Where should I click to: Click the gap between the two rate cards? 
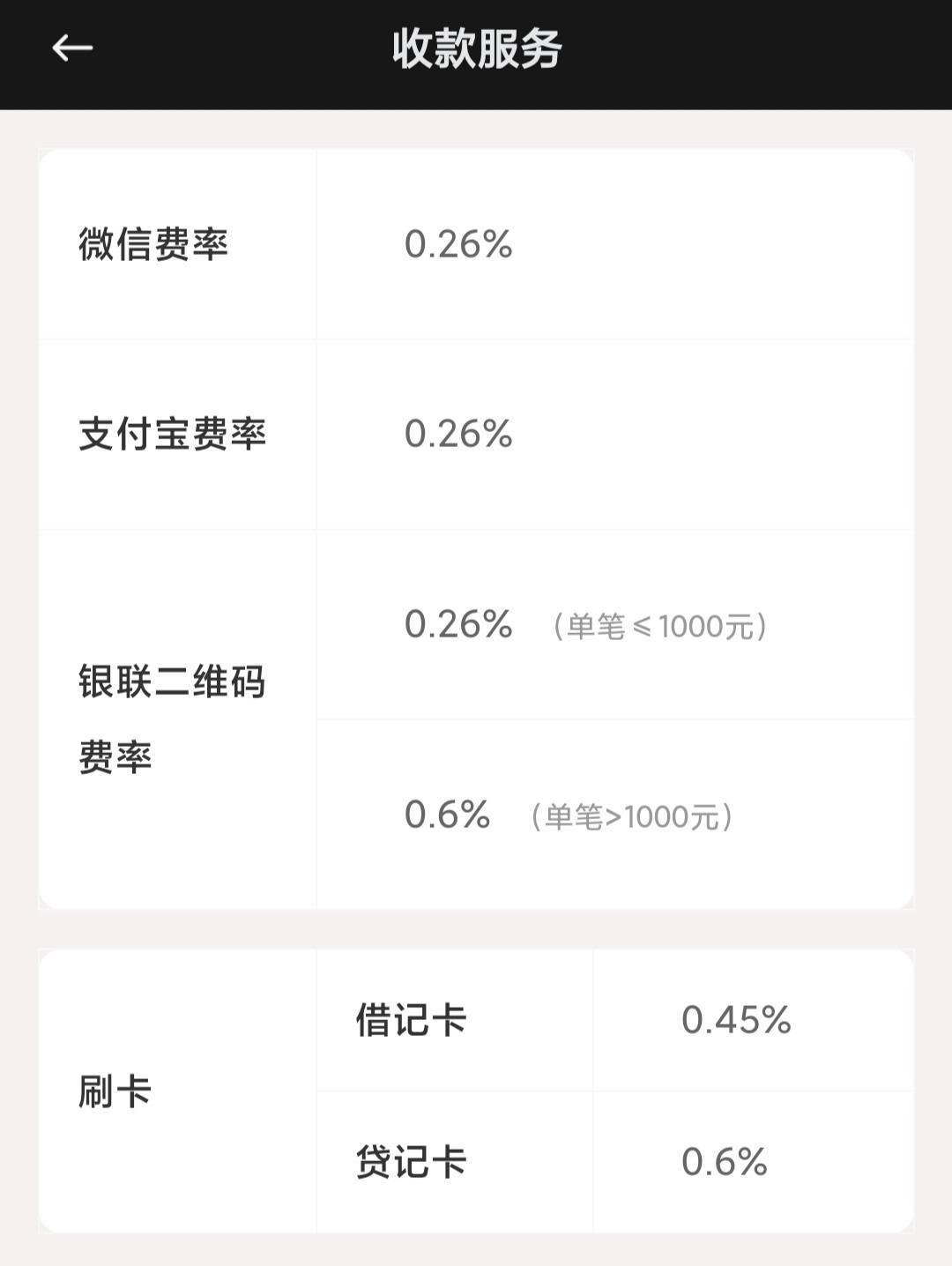pyautogui.click(x=476, y=929)
